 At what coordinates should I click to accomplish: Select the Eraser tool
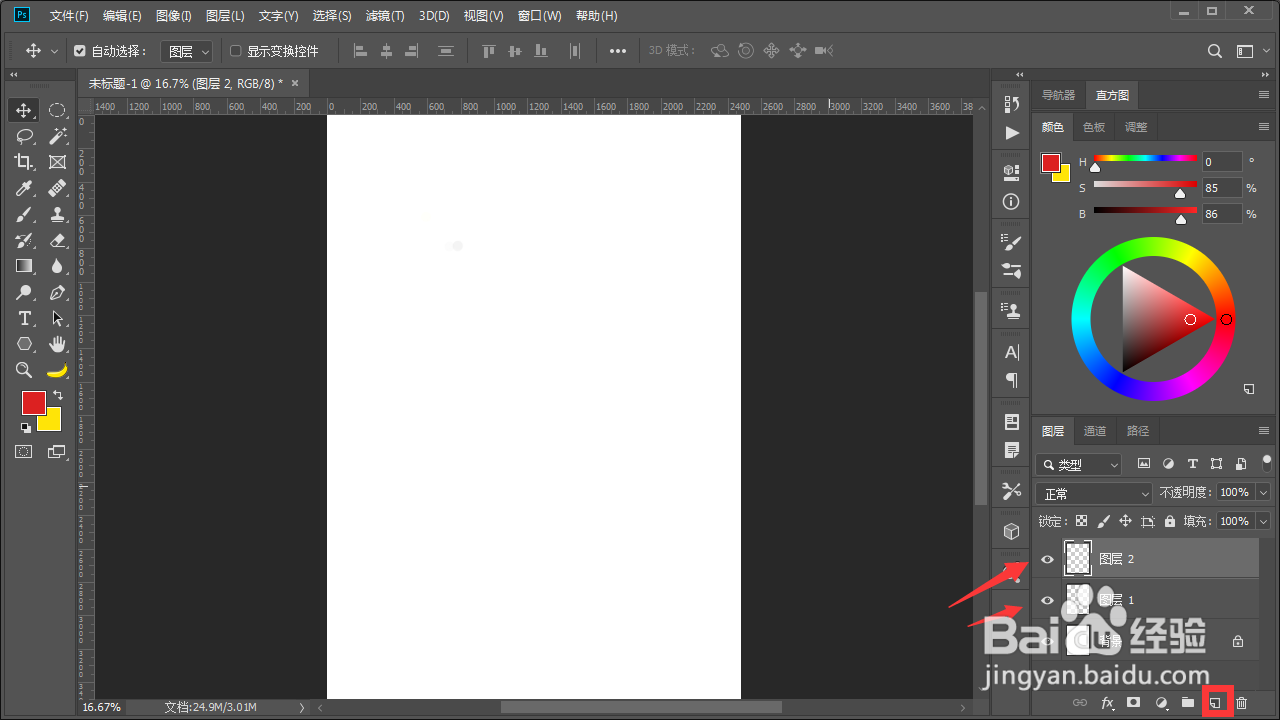57,240
